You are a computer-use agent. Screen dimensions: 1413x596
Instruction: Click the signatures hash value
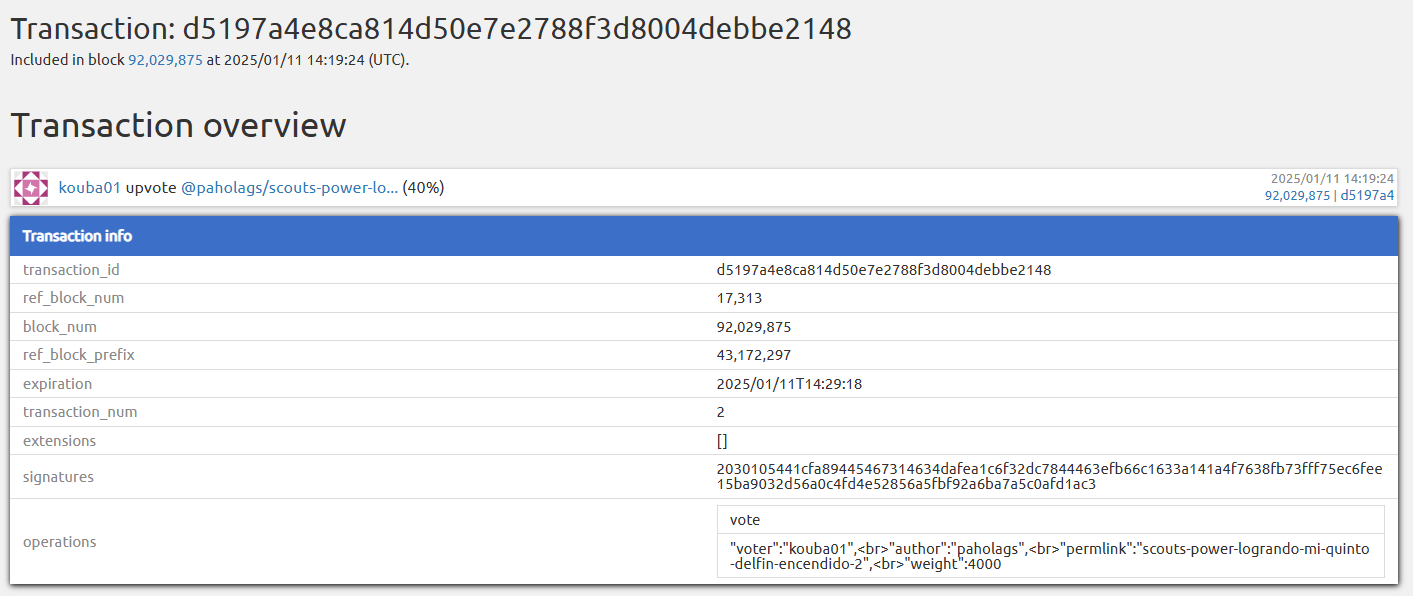(1050, 477)
